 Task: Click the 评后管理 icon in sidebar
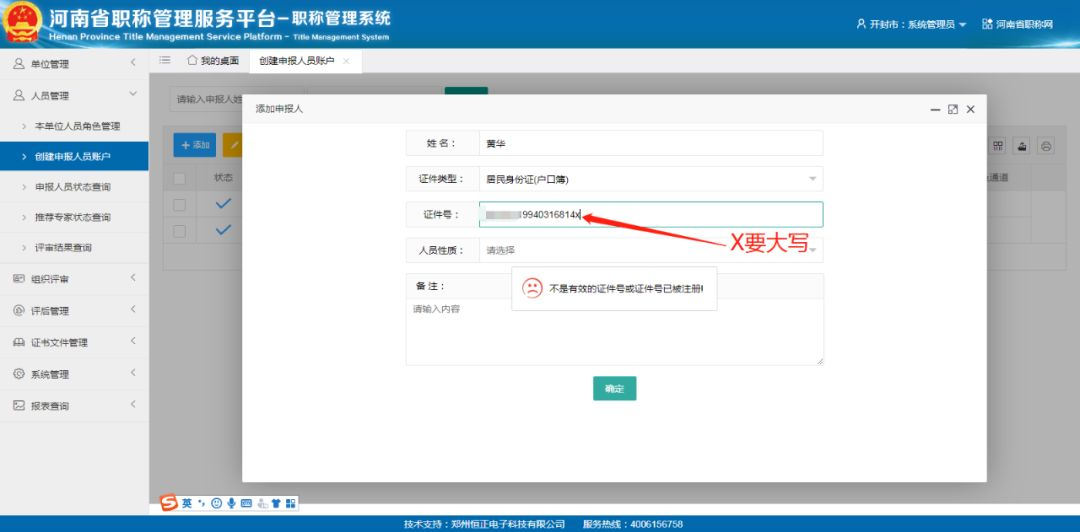pos(19,311)
